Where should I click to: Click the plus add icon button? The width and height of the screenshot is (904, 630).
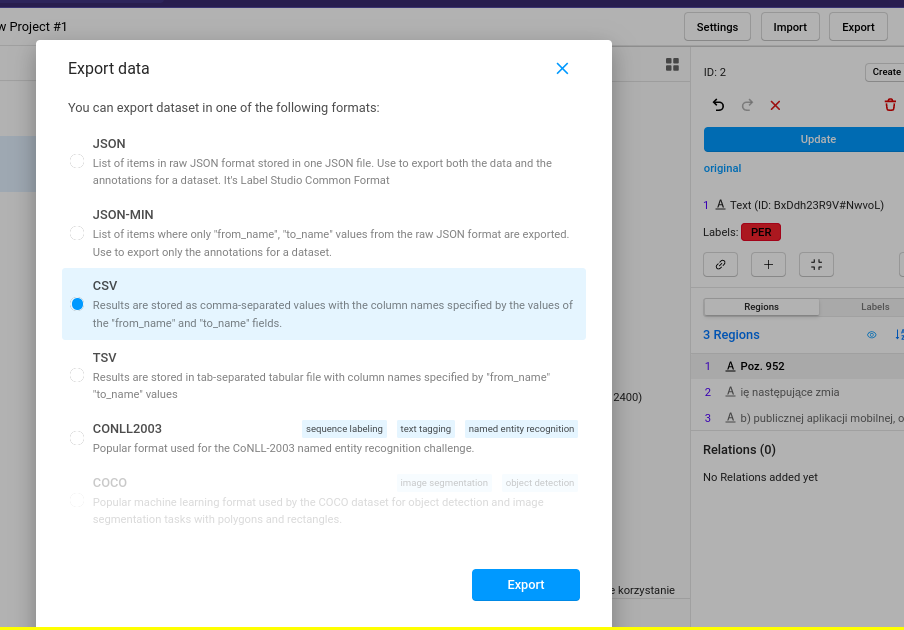(x=768, y=265)
